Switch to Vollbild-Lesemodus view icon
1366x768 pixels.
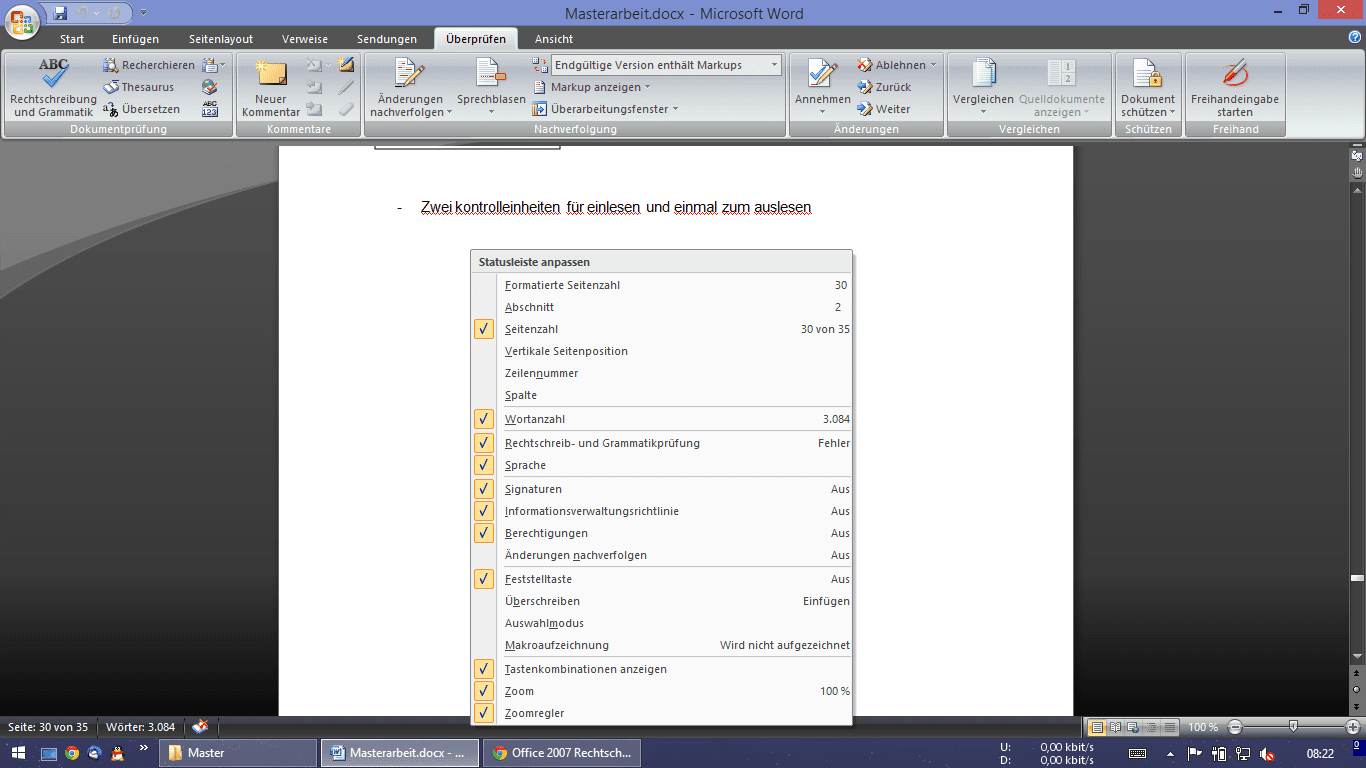(1115, 727)
